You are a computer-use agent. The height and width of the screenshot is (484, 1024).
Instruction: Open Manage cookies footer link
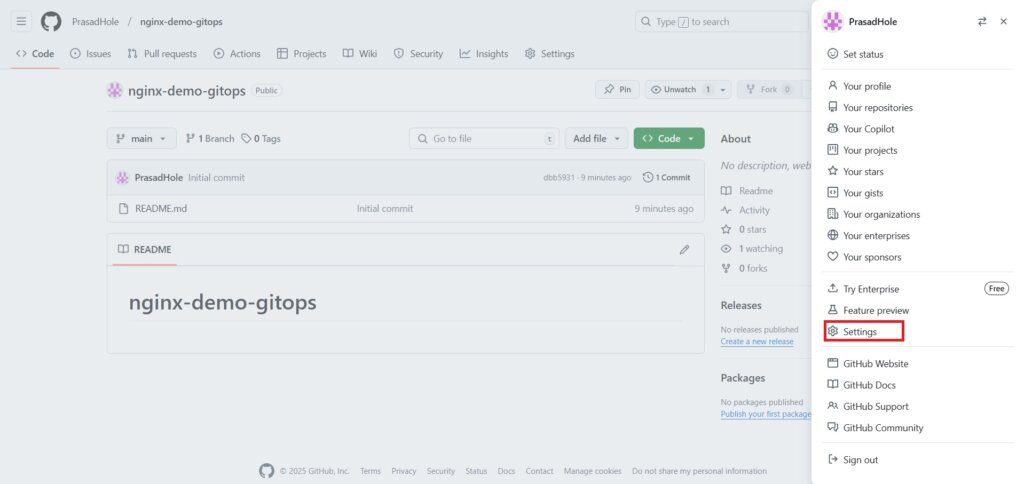tap(592, 471)
